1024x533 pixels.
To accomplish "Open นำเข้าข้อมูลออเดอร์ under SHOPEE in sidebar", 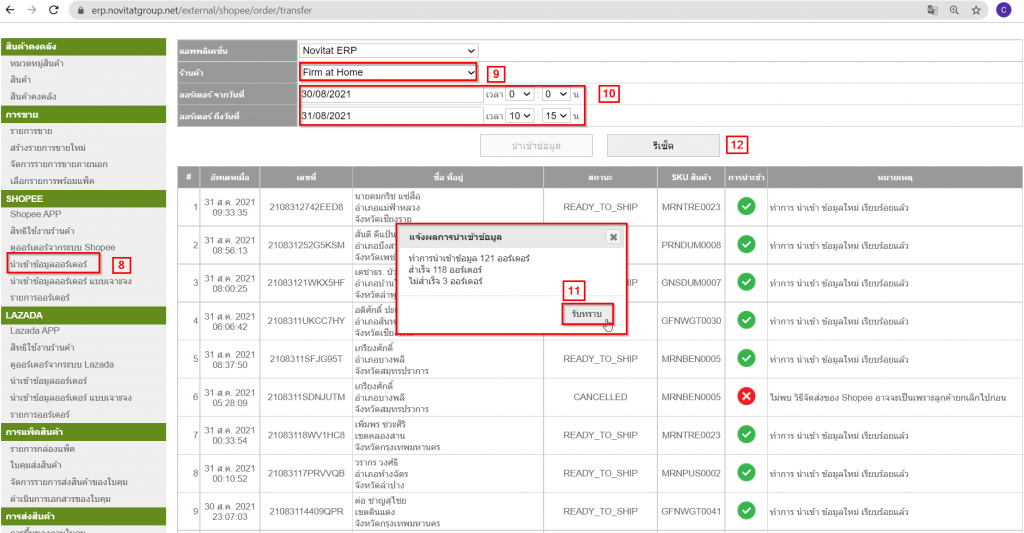I will coord(54,265).
